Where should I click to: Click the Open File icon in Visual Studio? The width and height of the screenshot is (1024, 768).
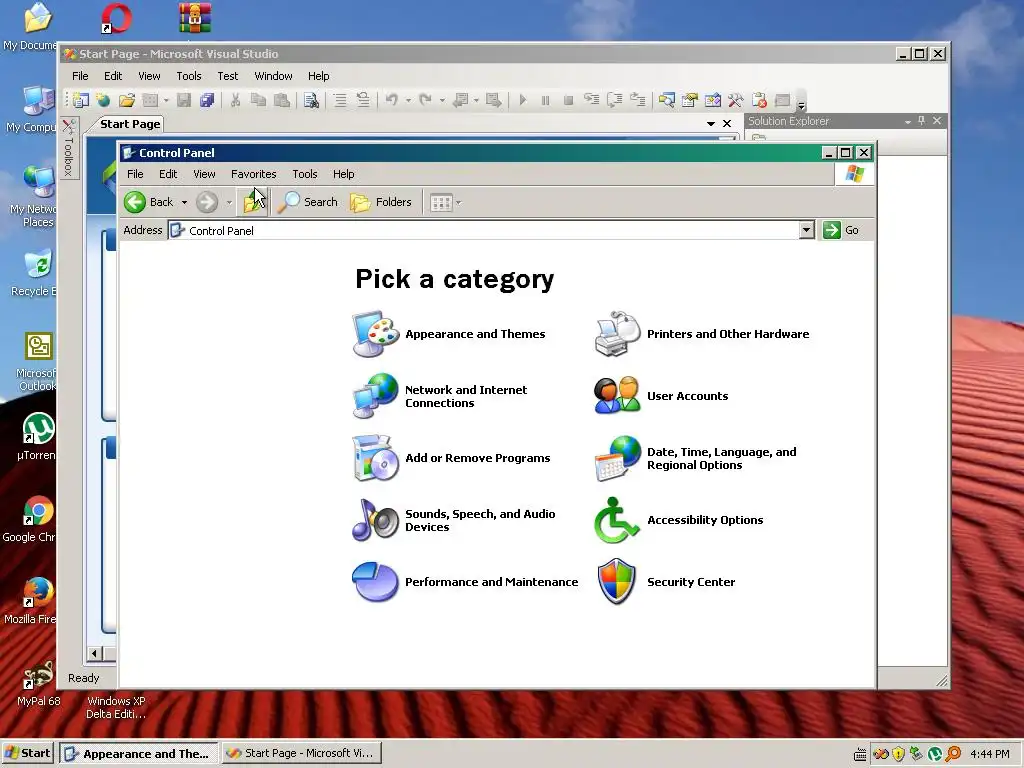click(x=127, y=100)
